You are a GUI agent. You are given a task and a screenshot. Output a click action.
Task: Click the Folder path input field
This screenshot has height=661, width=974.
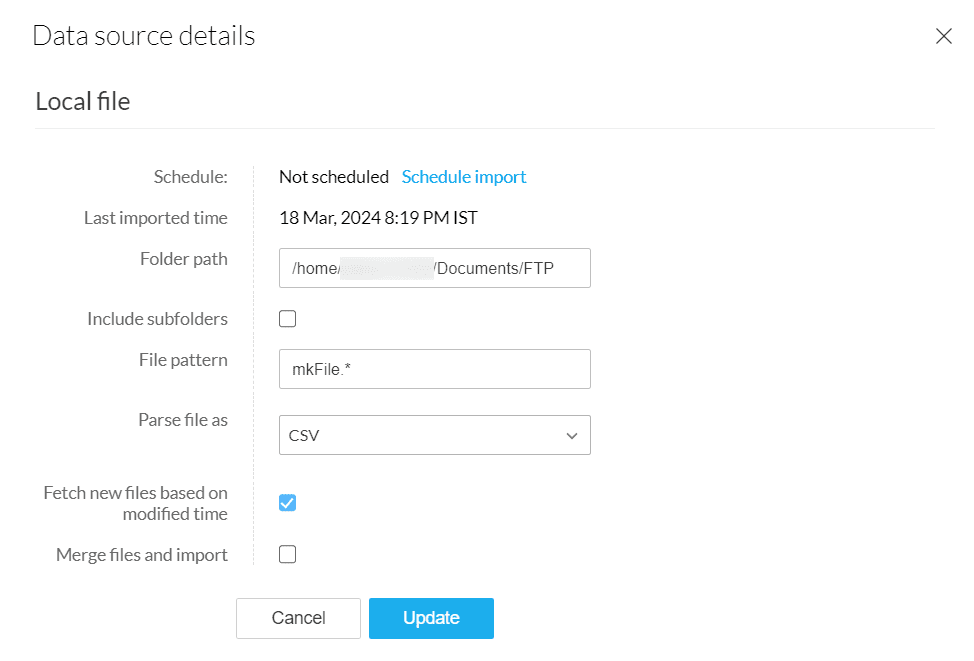[434, 268]
